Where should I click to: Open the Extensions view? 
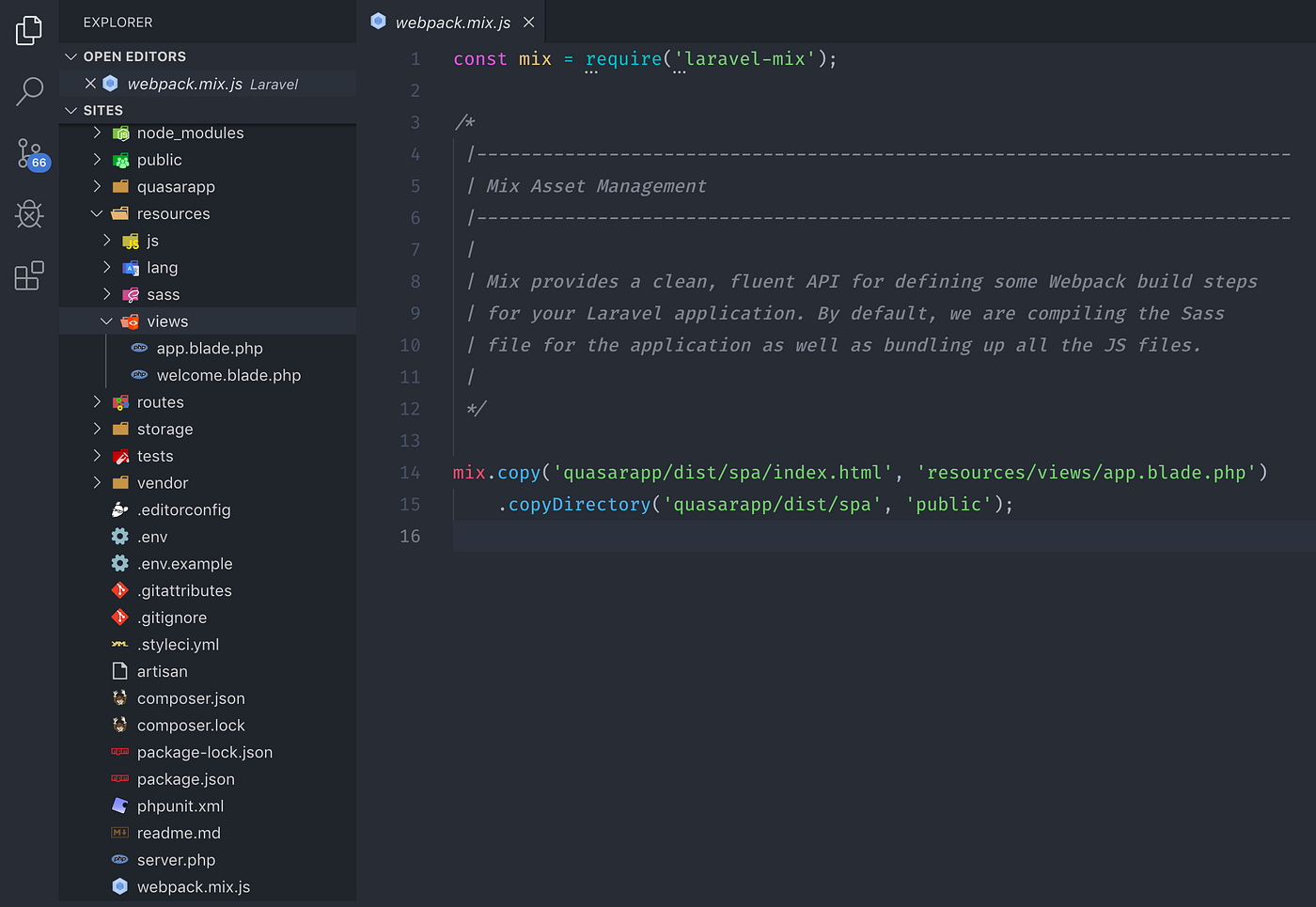tap(28, 274)
